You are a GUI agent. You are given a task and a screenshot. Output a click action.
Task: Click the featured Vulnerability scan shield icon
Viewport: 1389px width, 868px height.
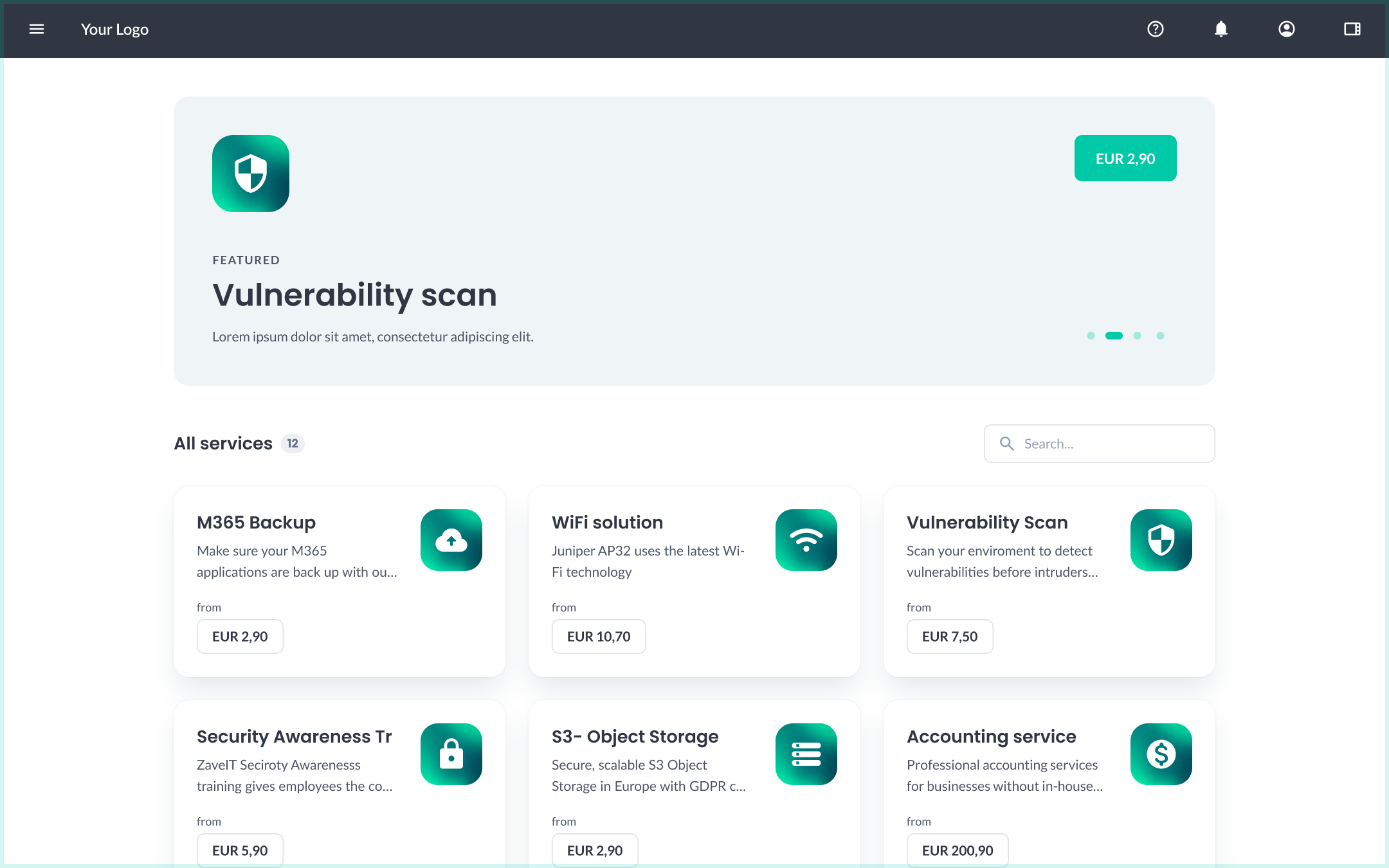[251, 174]
